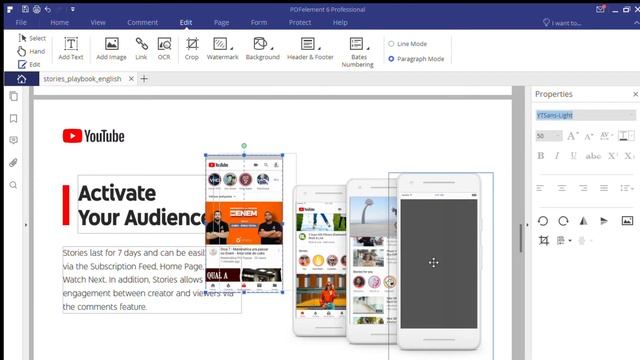
Task: Open quick access toolbar customize arrow
Action: coord(73,9)
